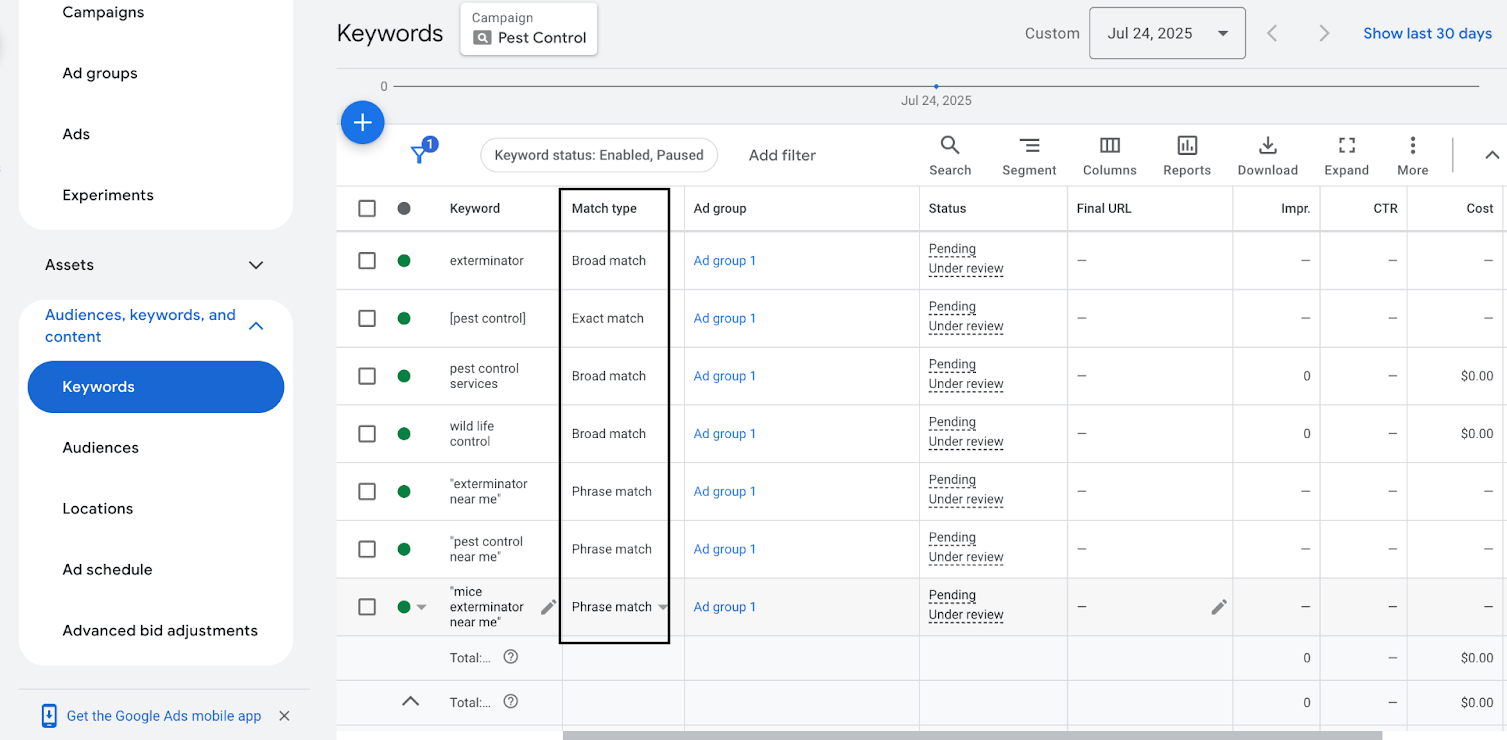Open the Ad schedule sidebar item
The image size is (1507, 740).
tap(107, 570)
